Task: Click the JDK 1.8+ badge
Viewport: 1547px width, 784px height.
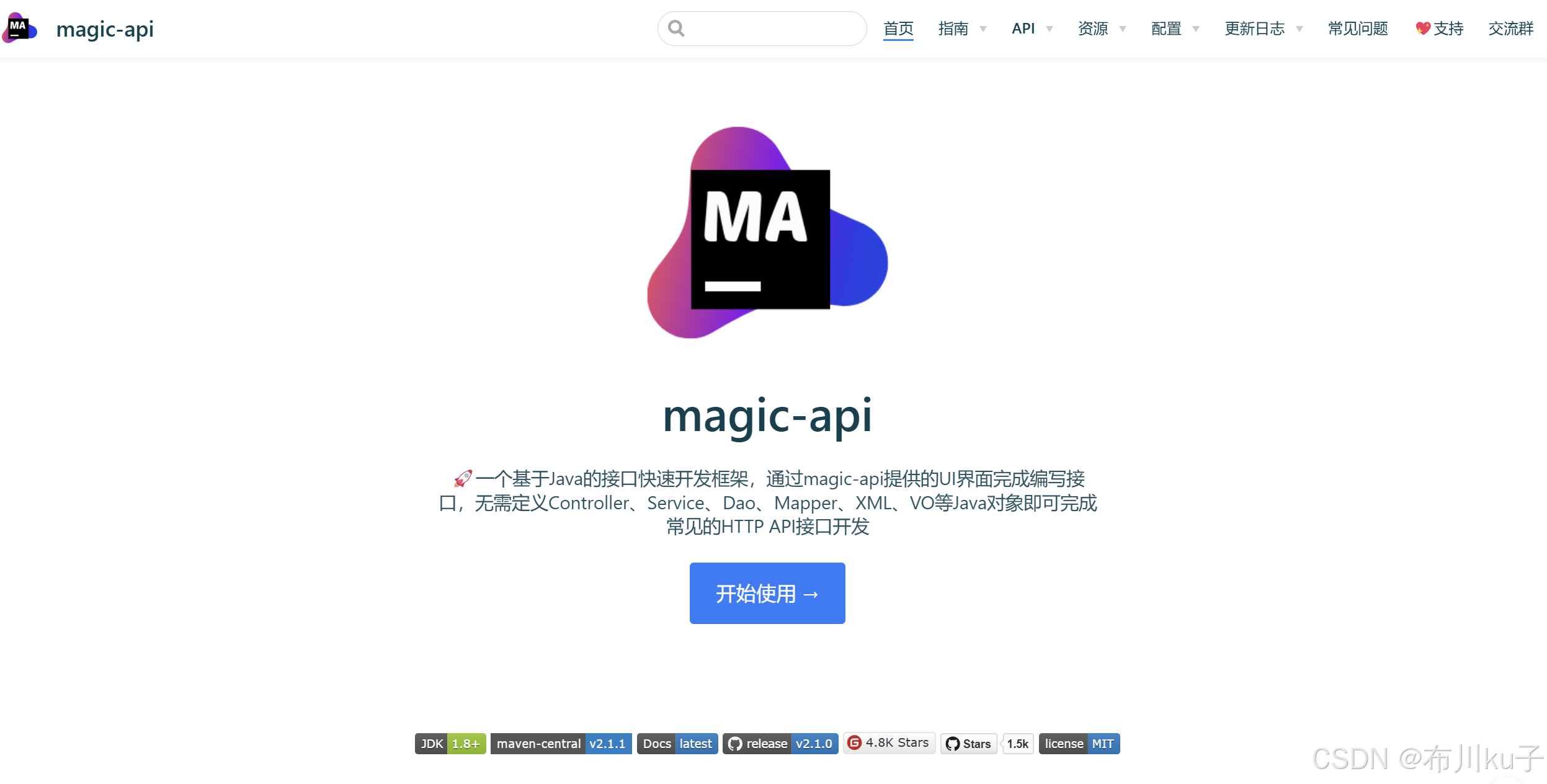Action: pos(450,744)
